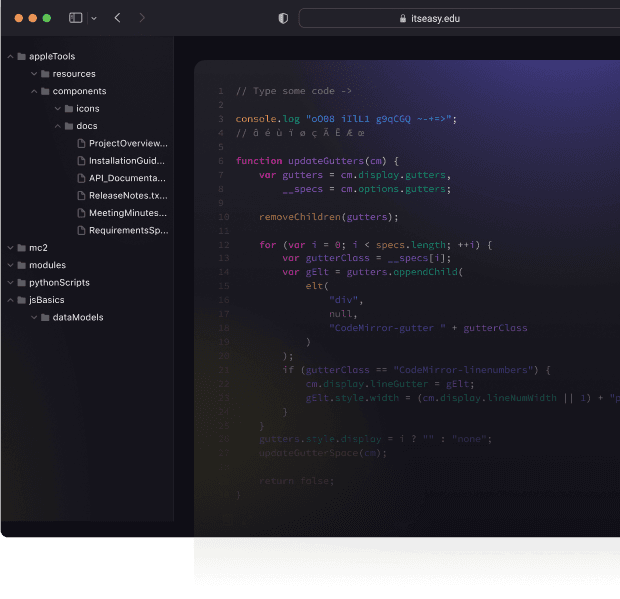Expand the resources folder chevron
This screenshot has height=599, width=620.
pos(34,74)
